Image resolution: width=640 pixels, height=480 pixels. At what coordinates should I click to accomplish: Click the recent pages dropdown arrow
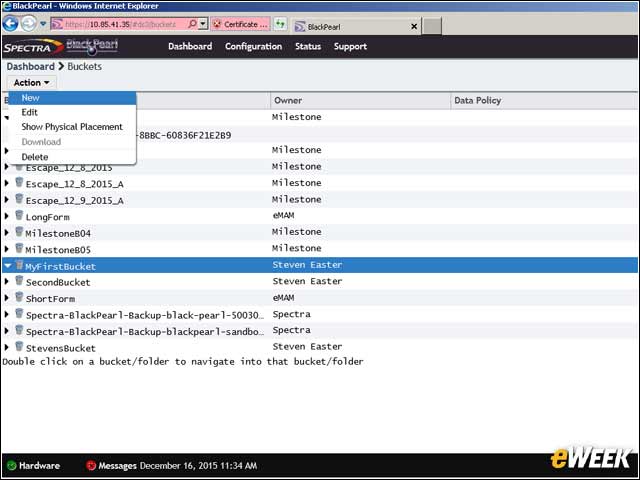point(43,24)
